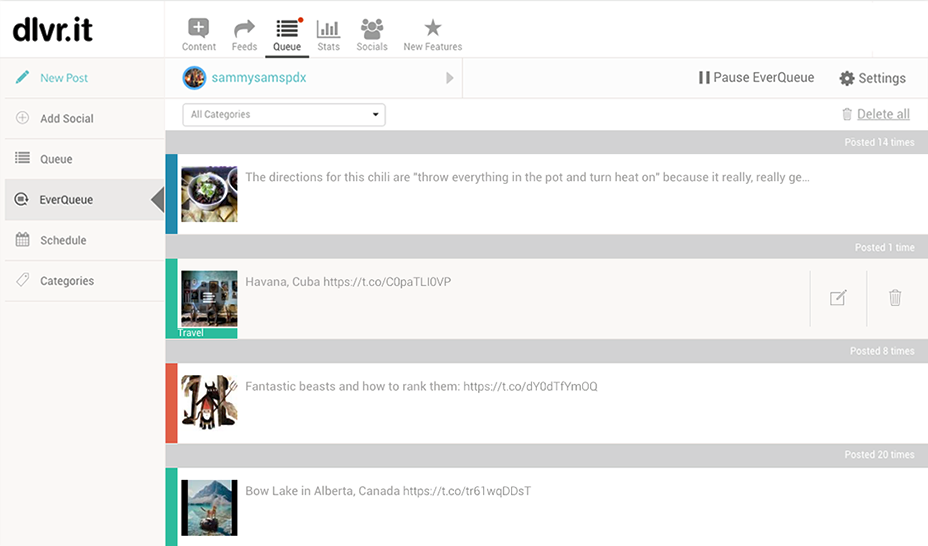Click the sidebar Queue list icon
The height and width of the screenshot is (546, 928).
(22, 158)
